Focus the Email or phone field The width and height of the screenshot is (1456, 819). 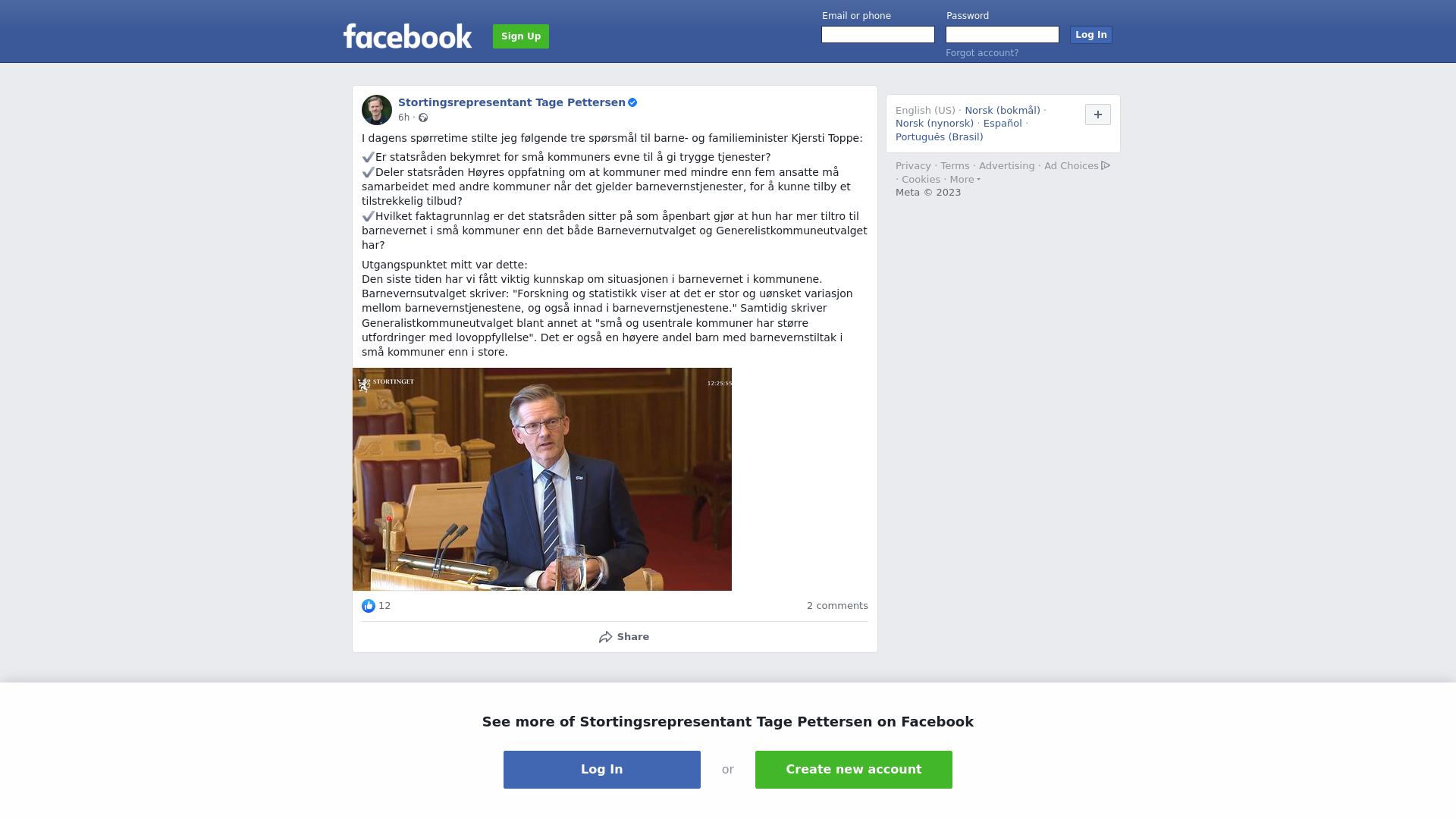pos(878,35)
